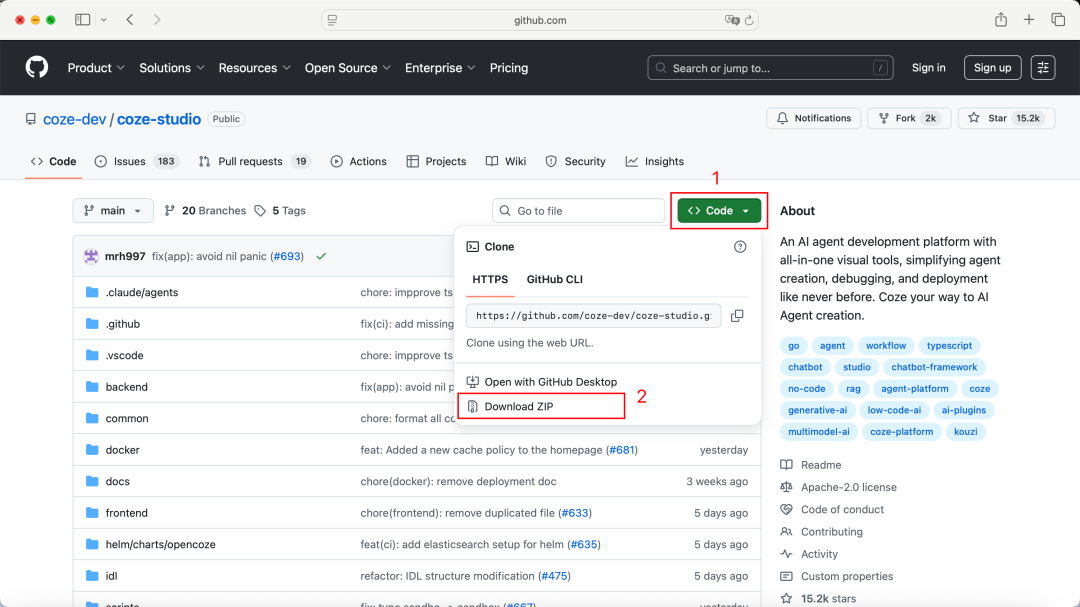Expand the Solutions menu
Screen dimensions: 1080x607
tap(172, 68)
